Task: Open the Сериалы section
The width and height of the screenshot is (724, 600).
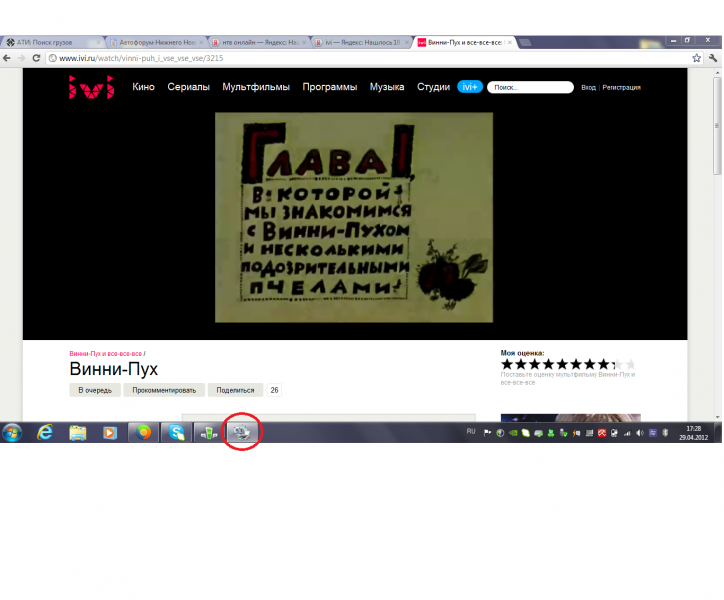Action: coord(188,87)
